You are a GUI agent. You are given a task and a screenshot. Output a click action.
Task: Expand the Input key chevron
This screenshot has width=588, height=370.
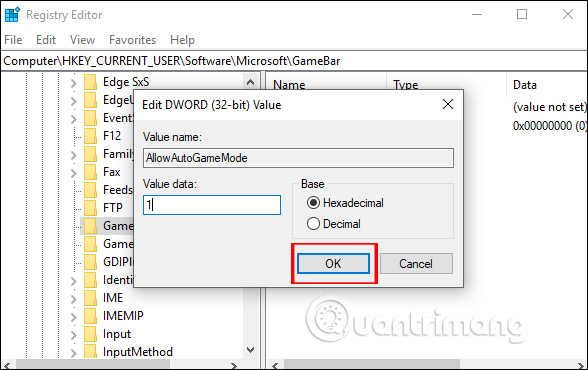pos(74,335)
